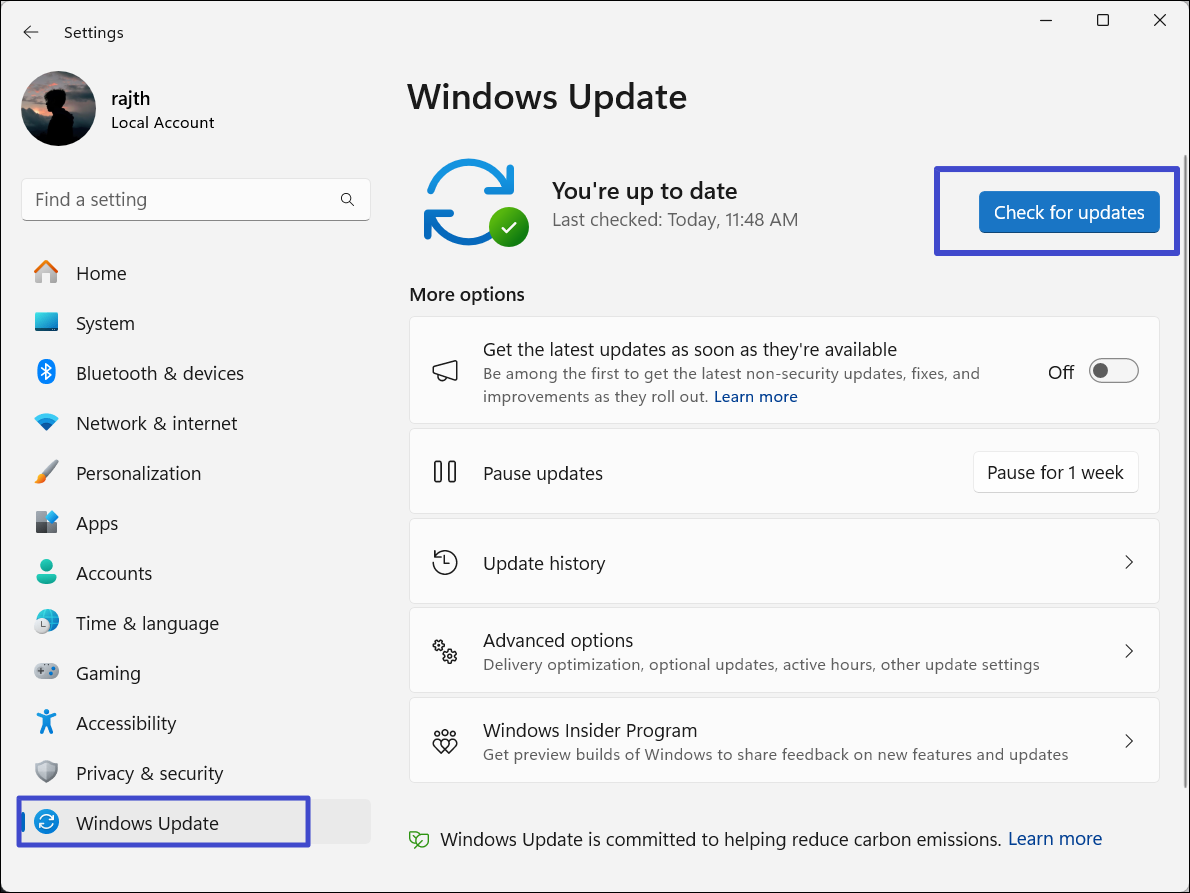Click Pause for 1 week button
Viewport: 1190px width, 893px height.
coord(1055,473)
